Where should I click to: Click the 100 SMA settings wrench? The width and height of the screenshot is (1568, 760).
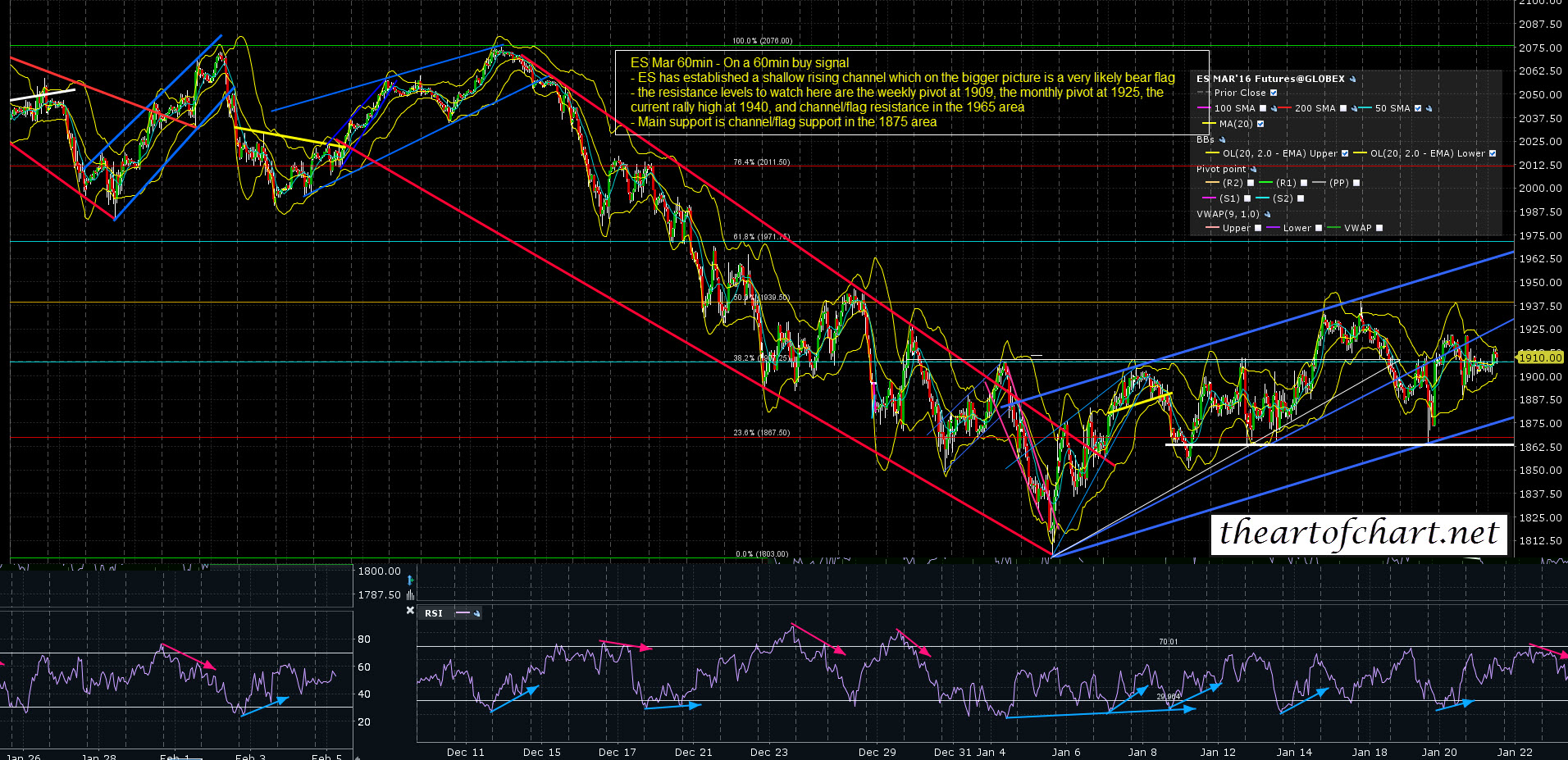1274,109
